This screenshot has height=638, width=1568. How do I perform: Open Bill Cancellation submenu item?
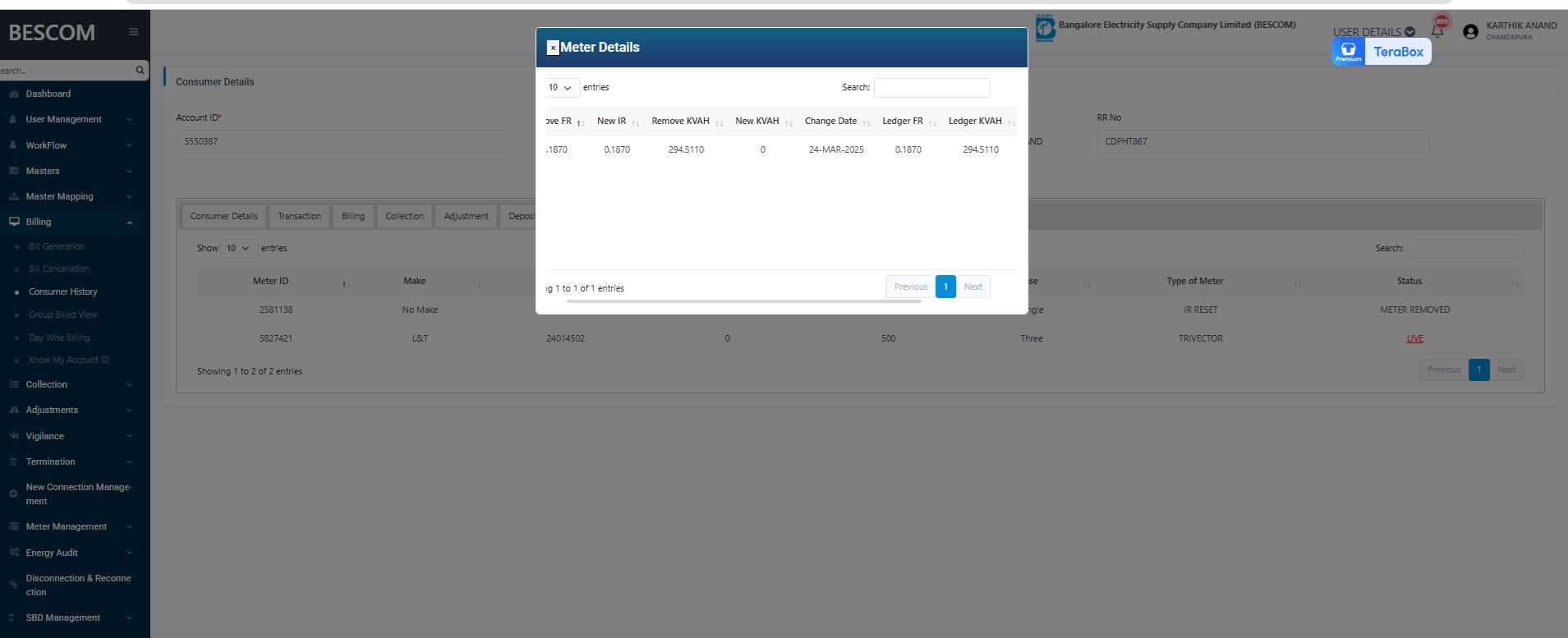[59, 269]
